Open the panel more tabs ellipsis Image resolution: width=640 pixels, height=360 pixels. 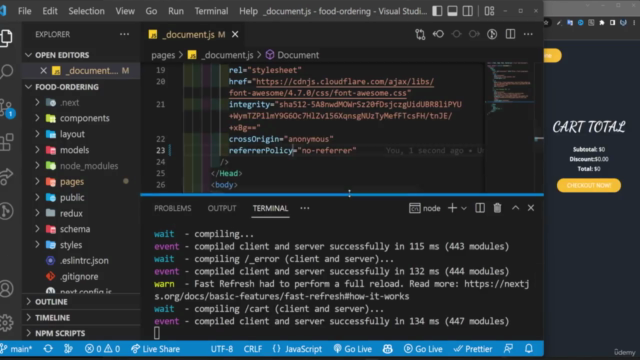[x=304, y=208]
